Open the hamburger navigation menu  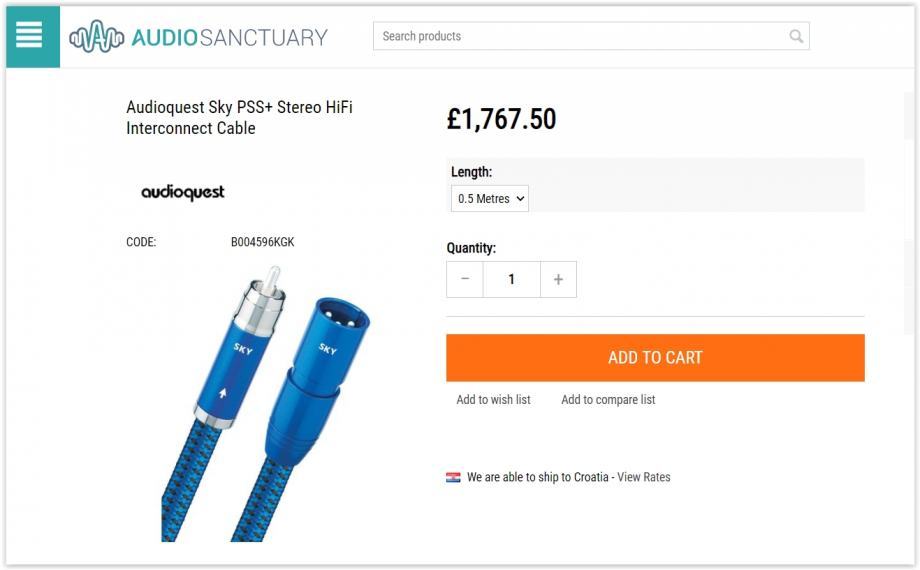(30, 37)
